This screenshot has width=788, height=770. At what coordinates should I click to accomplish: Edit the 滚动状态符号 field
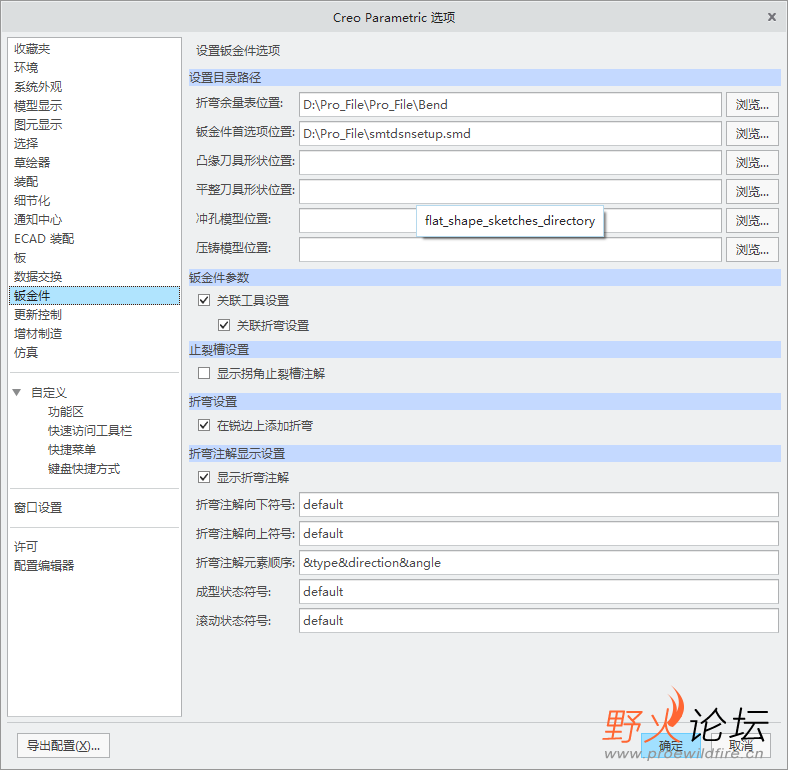[x=539, y=621]
